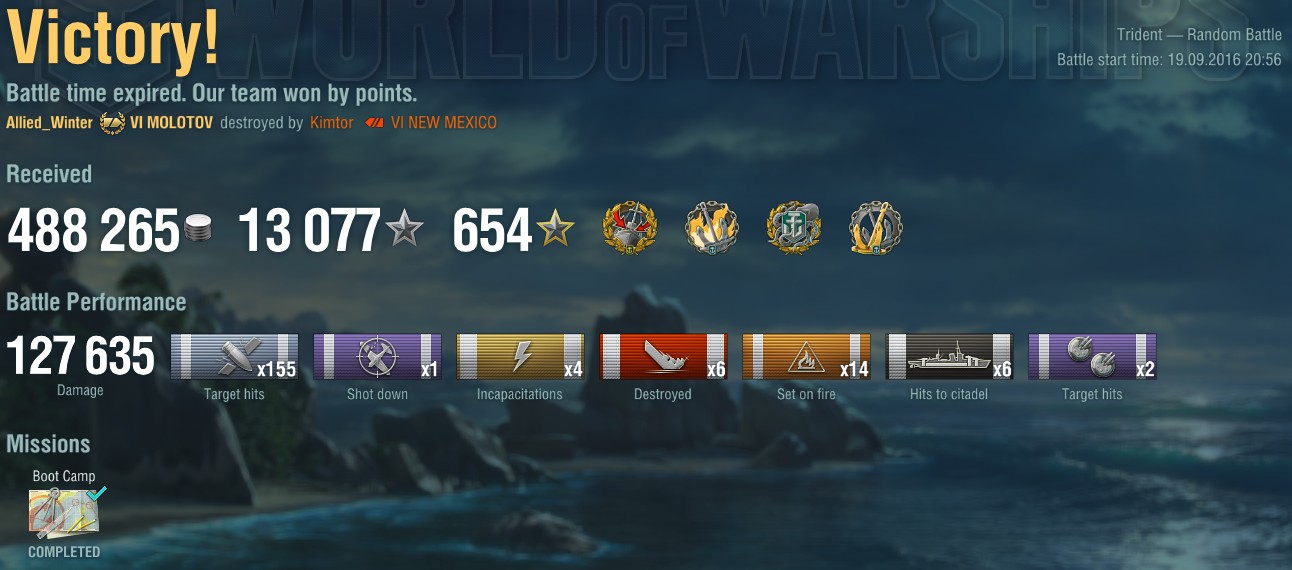
Task: Click the golden anchor achievement badge
Action: 876,229
